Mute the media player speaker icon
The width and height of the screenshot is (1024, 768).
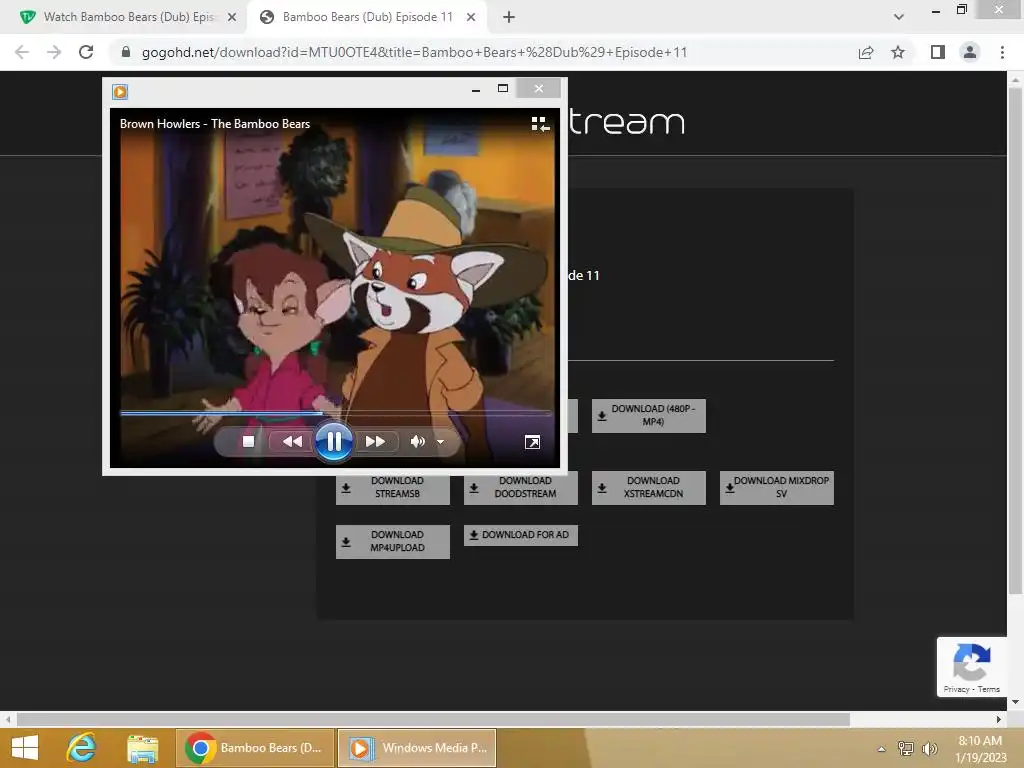[417, 442]
